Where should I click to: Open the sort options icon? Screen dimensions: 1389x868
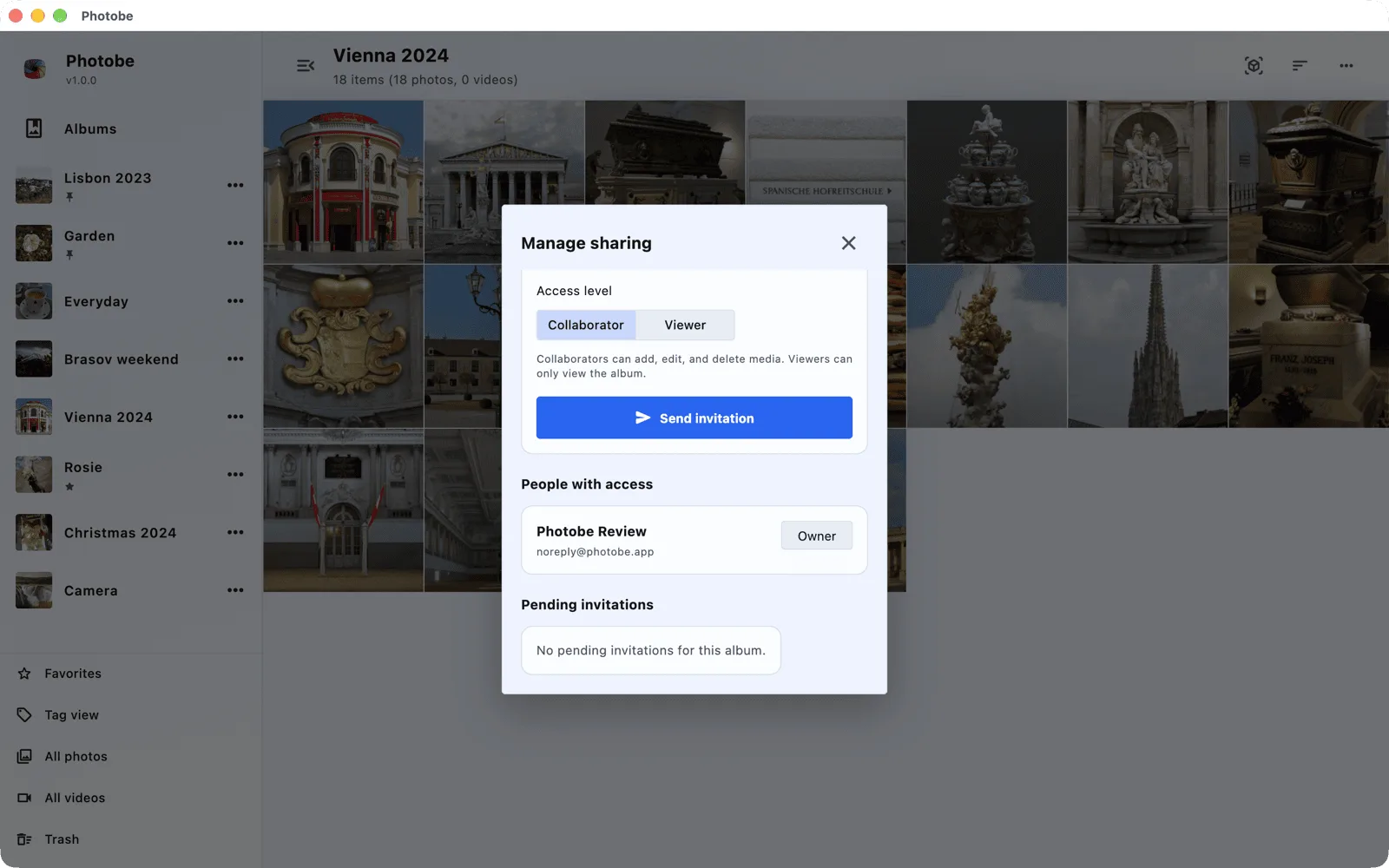click(x=1300, y=66)
